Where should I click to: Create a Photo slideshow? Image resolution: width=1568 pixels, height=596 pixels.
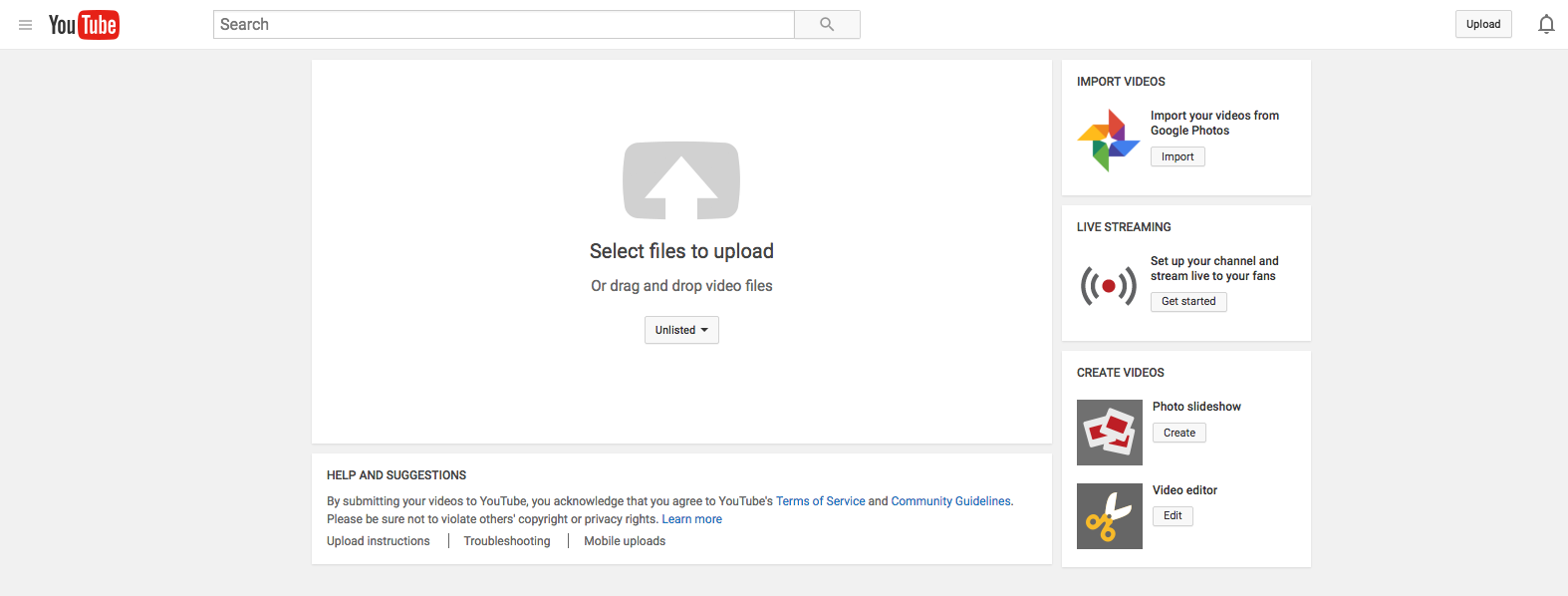tap(1179, 433)
